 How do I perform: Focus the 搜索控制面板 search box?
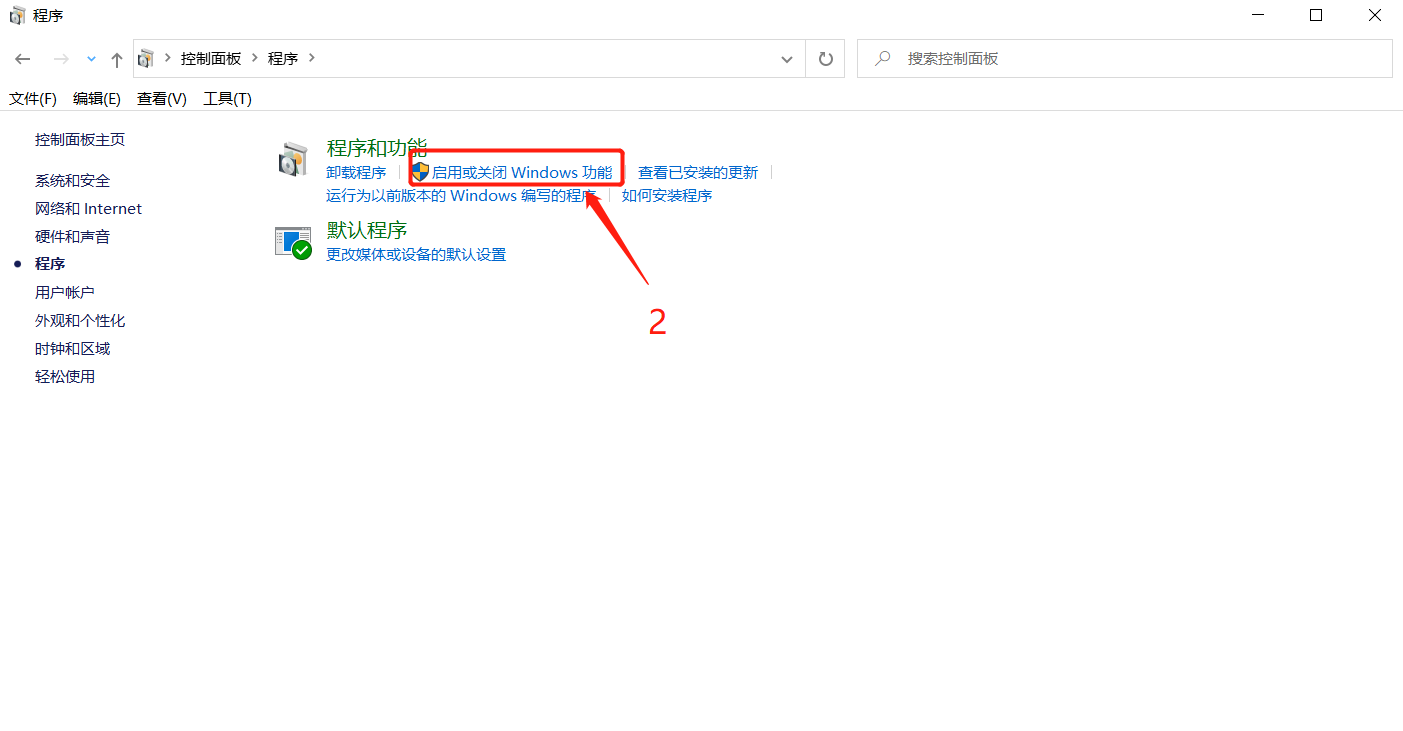click(x=1125, y=58)
